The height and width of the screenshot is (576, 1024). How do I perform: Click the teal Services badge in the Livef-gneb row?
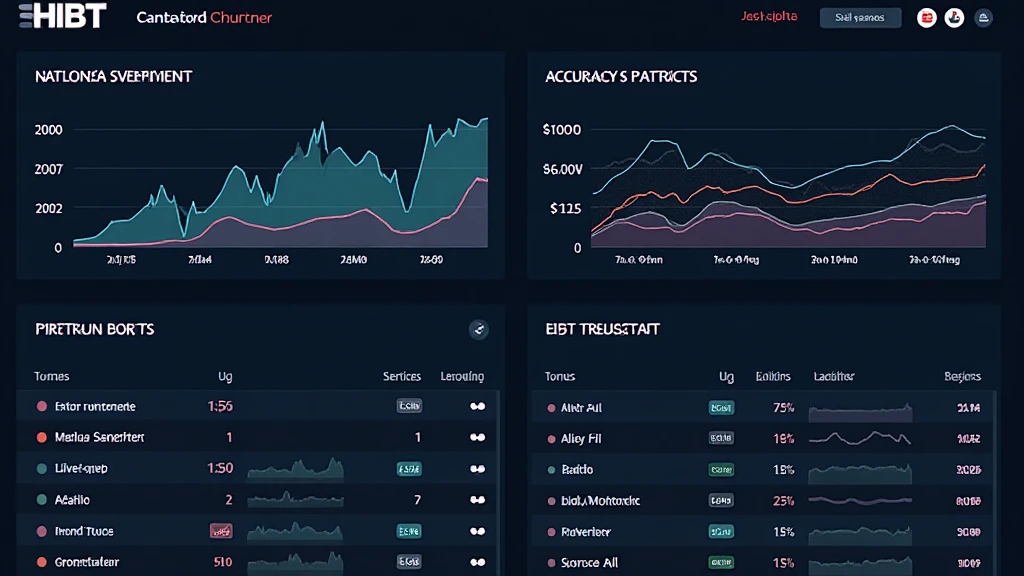[x=408, y=469]
